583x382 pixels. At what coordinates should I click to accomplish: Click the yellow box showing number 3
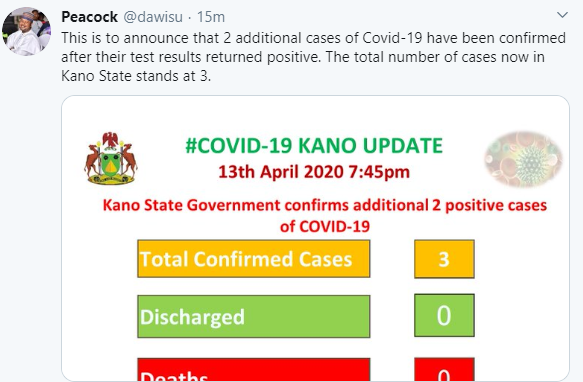[444, 259]
